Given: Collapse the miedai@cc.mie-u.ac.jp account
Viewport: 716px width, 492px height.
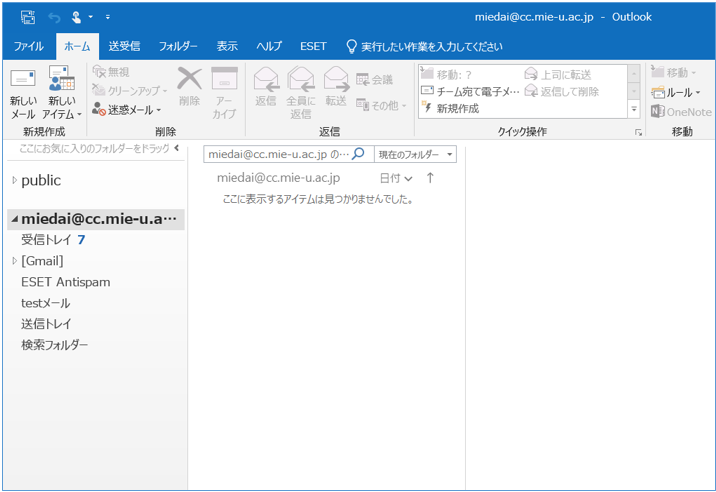Looking at the screenshot, I should coord(15,219).
